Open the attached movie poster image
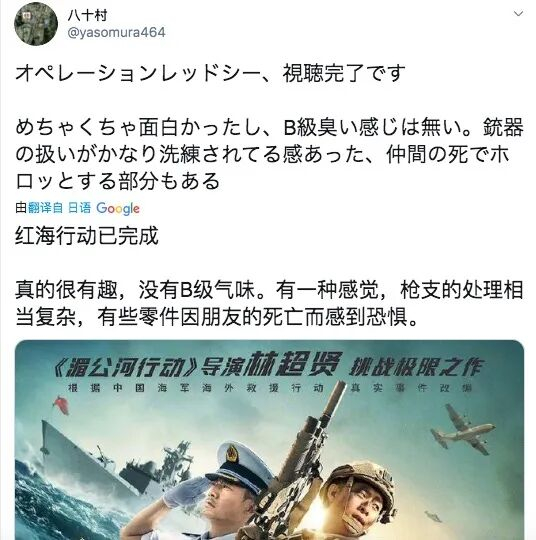Viewport: 536px width, 540px height. coord(269,440)
